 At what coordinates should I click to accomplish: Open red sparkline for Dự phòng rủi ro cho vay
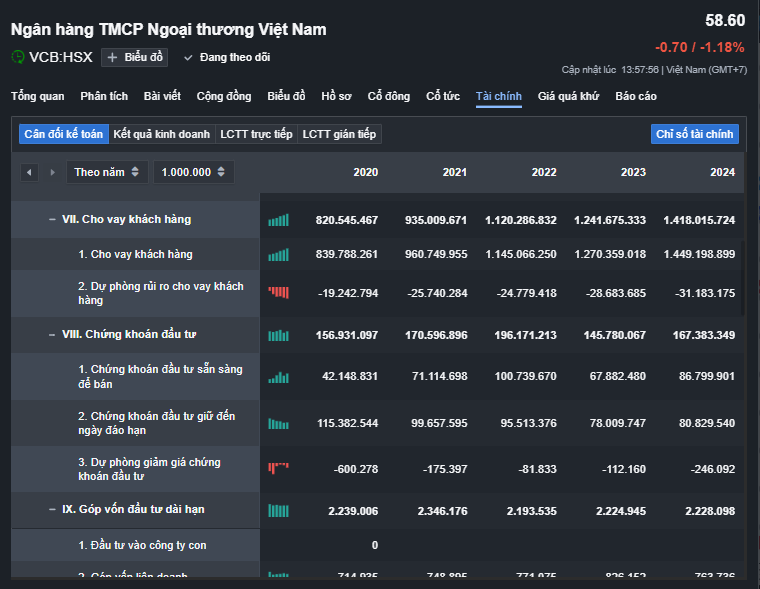[278, 292]
